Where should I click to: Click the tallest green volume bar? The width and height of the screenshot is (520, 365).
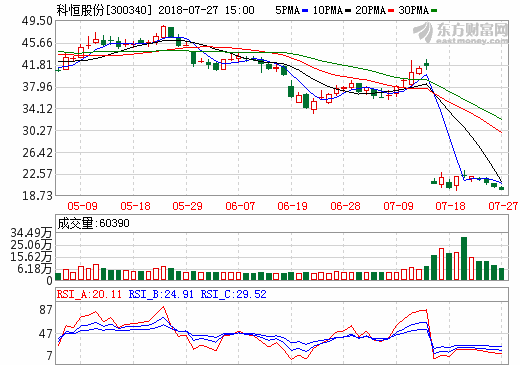(464, 258)
